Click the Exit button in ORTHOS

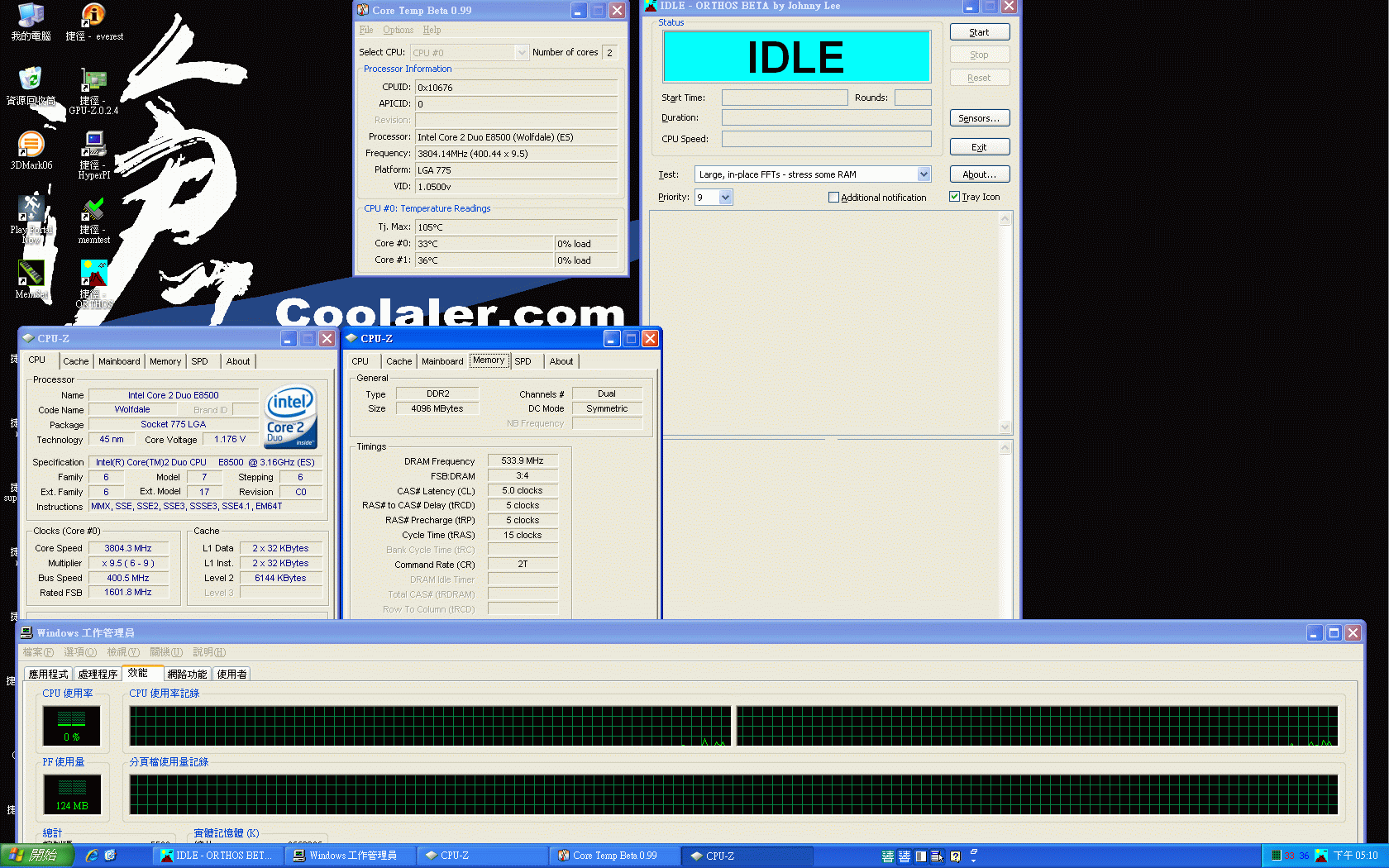click(979, 147)
